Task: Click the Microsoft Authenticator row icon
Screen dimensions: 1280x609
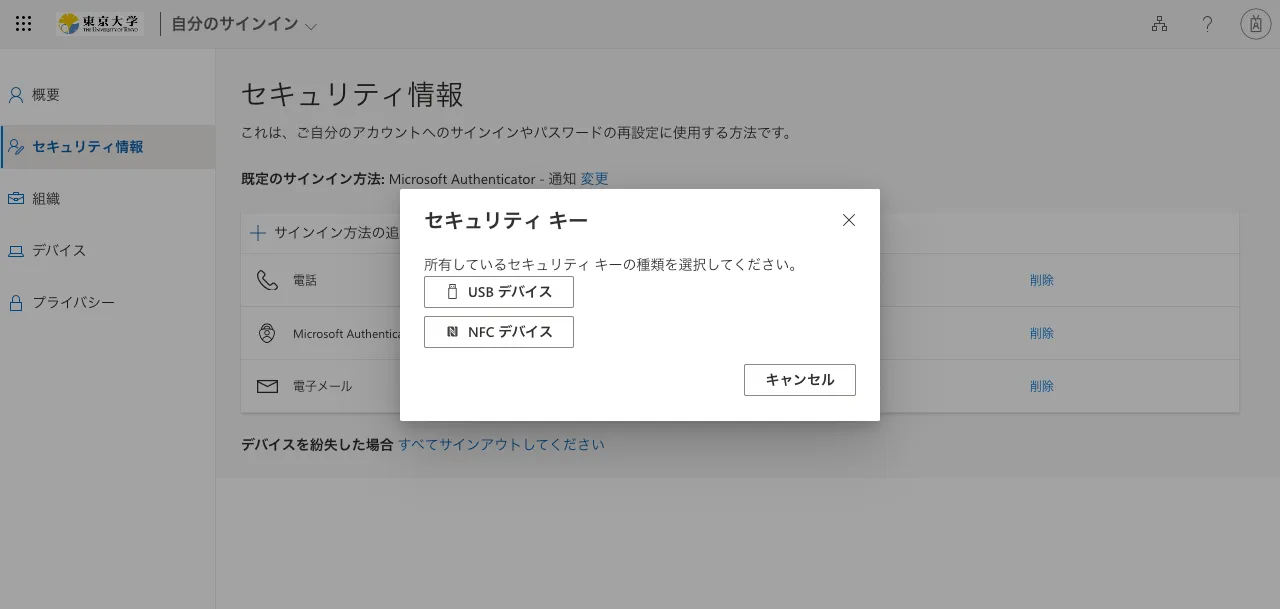Action: [267, 333]
